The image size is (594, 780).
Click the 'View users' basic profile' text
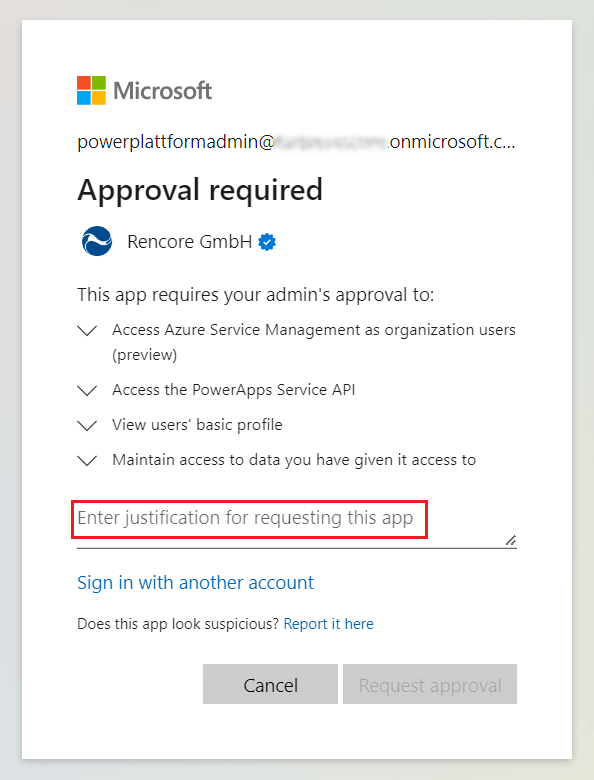(x=198, y=425)
